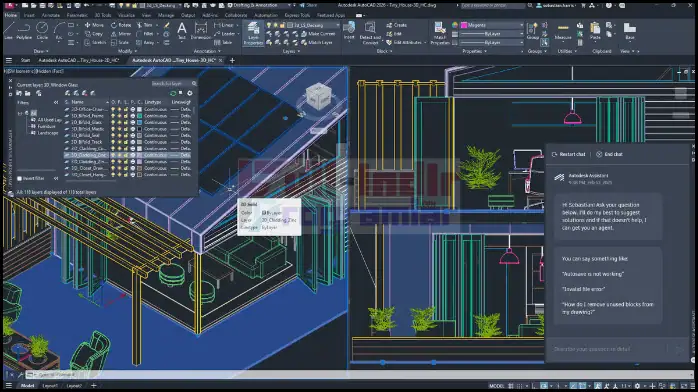Expand the Modify panel flyout
Image resolution: width=698 pixels, height=392 pixels.
pyautogui.click(x=127, y=52)
